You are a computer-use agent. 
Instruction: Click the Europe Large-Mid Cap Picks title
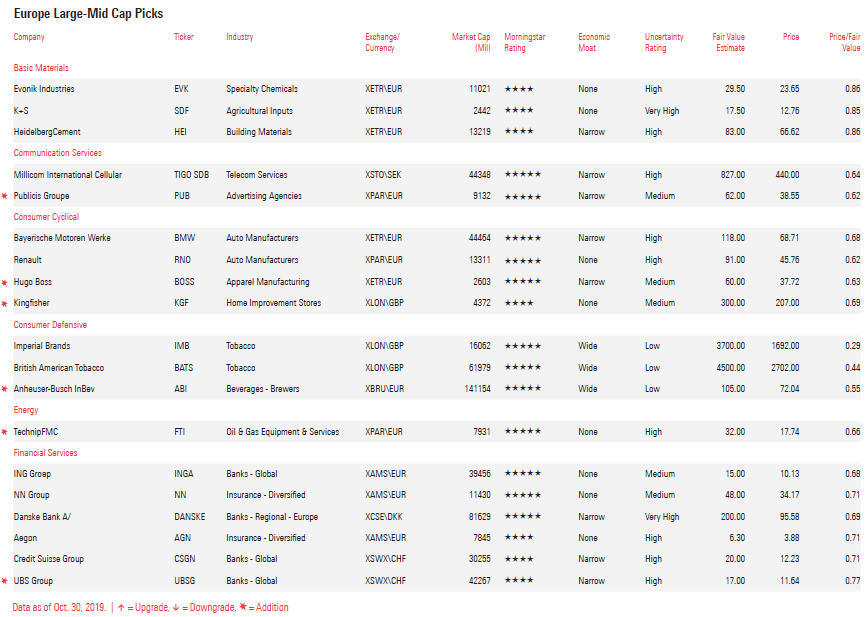[x=88, y=14]
